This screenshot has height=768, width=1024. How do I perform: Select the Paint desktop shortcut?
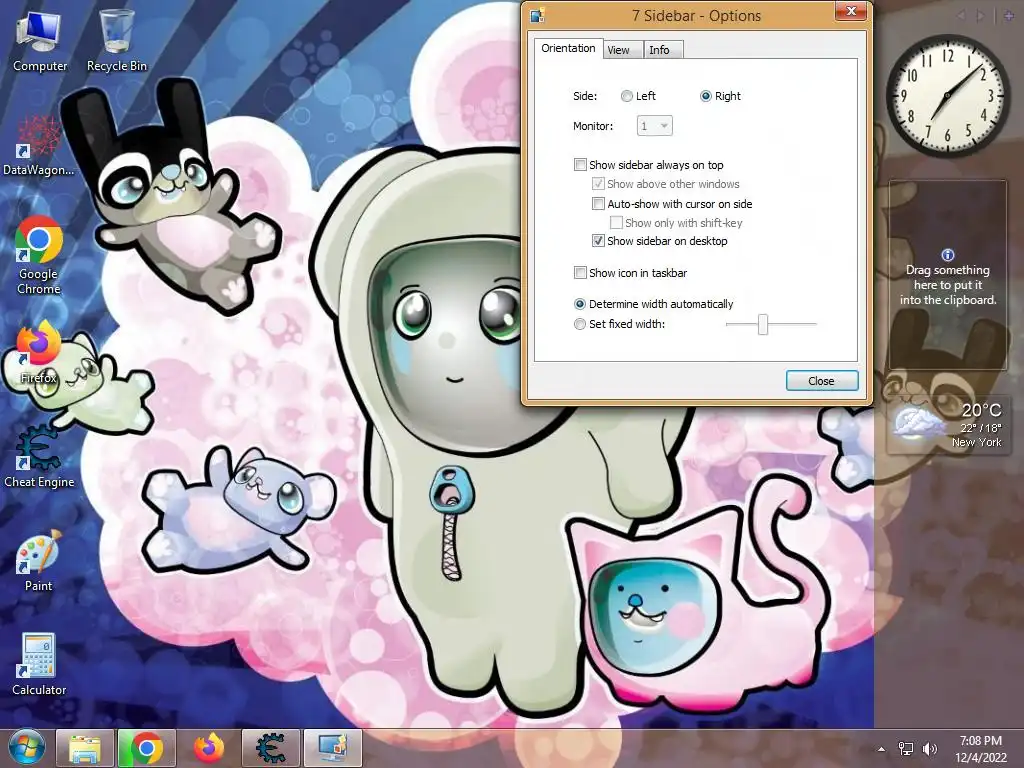tap(39, 561)
